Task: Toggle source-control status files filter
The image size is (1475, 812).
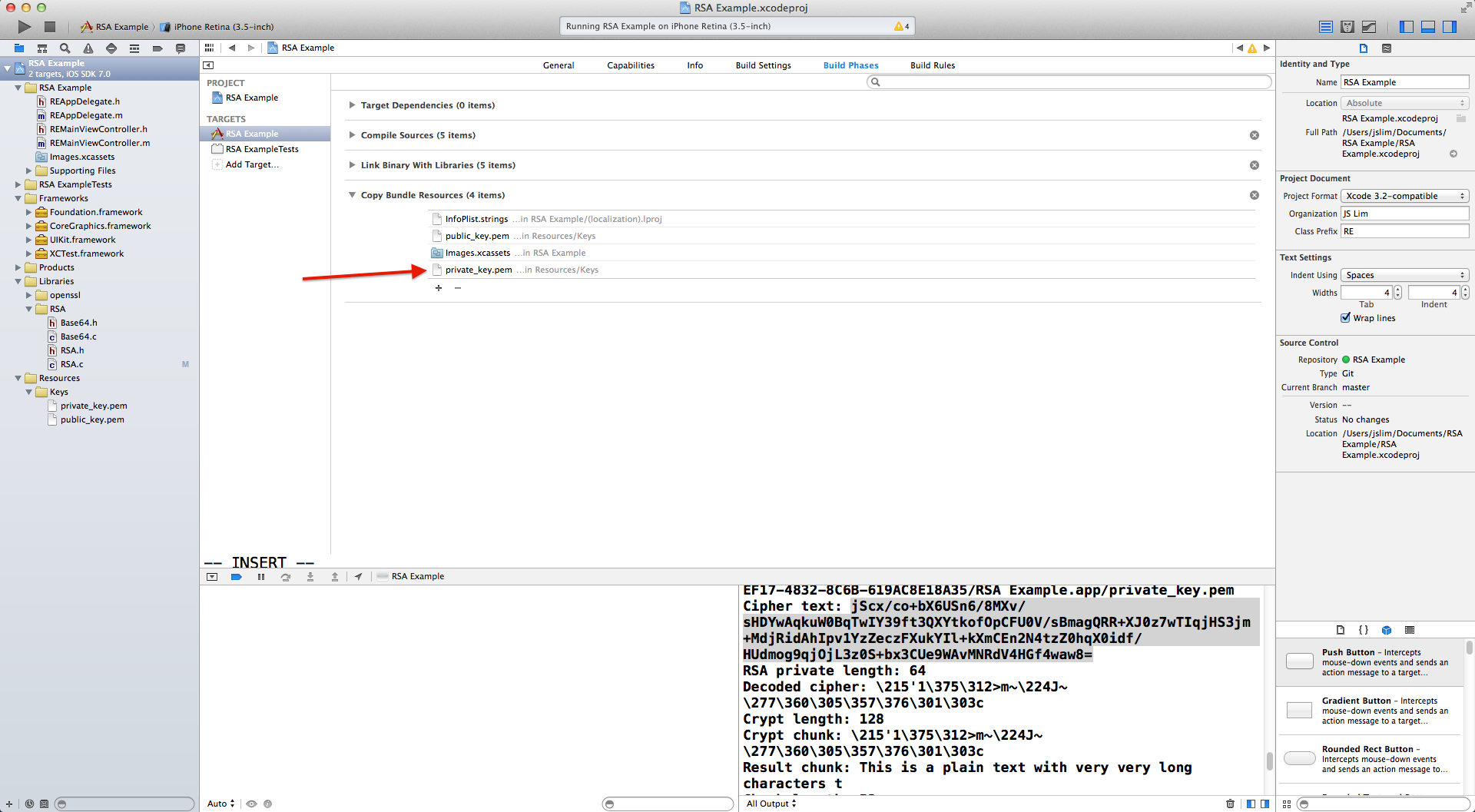Action: coord(45,804)
